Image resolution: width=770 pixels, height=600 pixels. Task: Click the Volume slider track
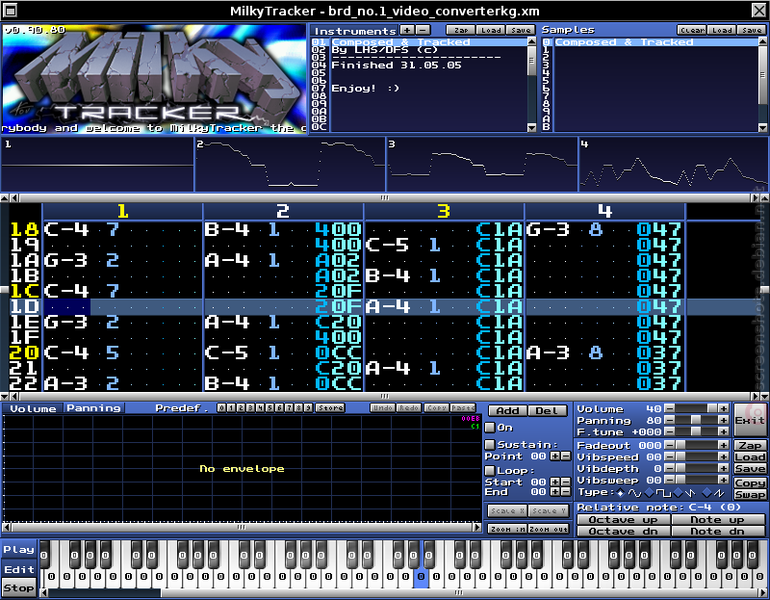(x=696, y=409)
